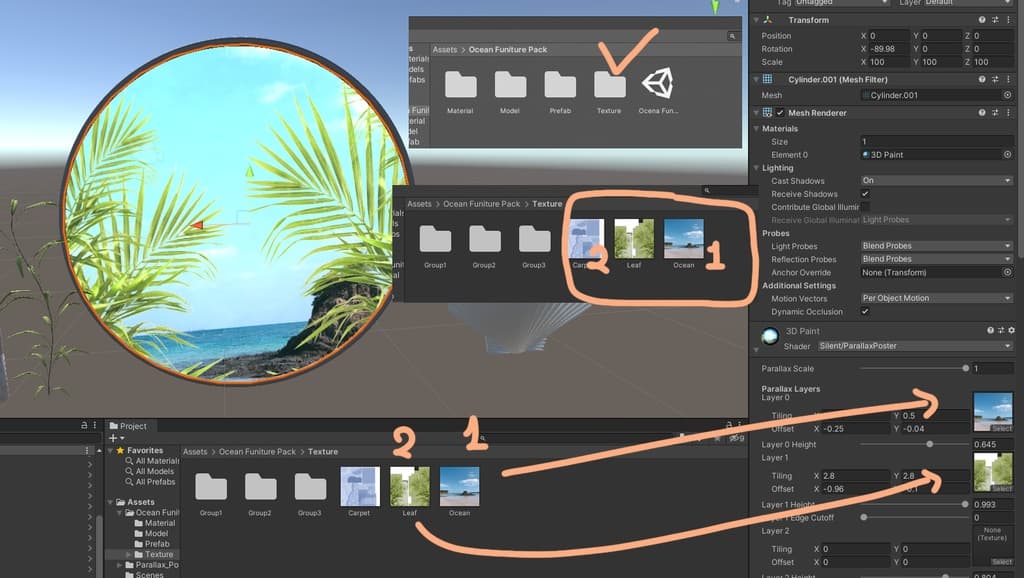The image size is (1024, 578).
Task: Open 3D Paint material preset icon
Action: coord(1001,331)
